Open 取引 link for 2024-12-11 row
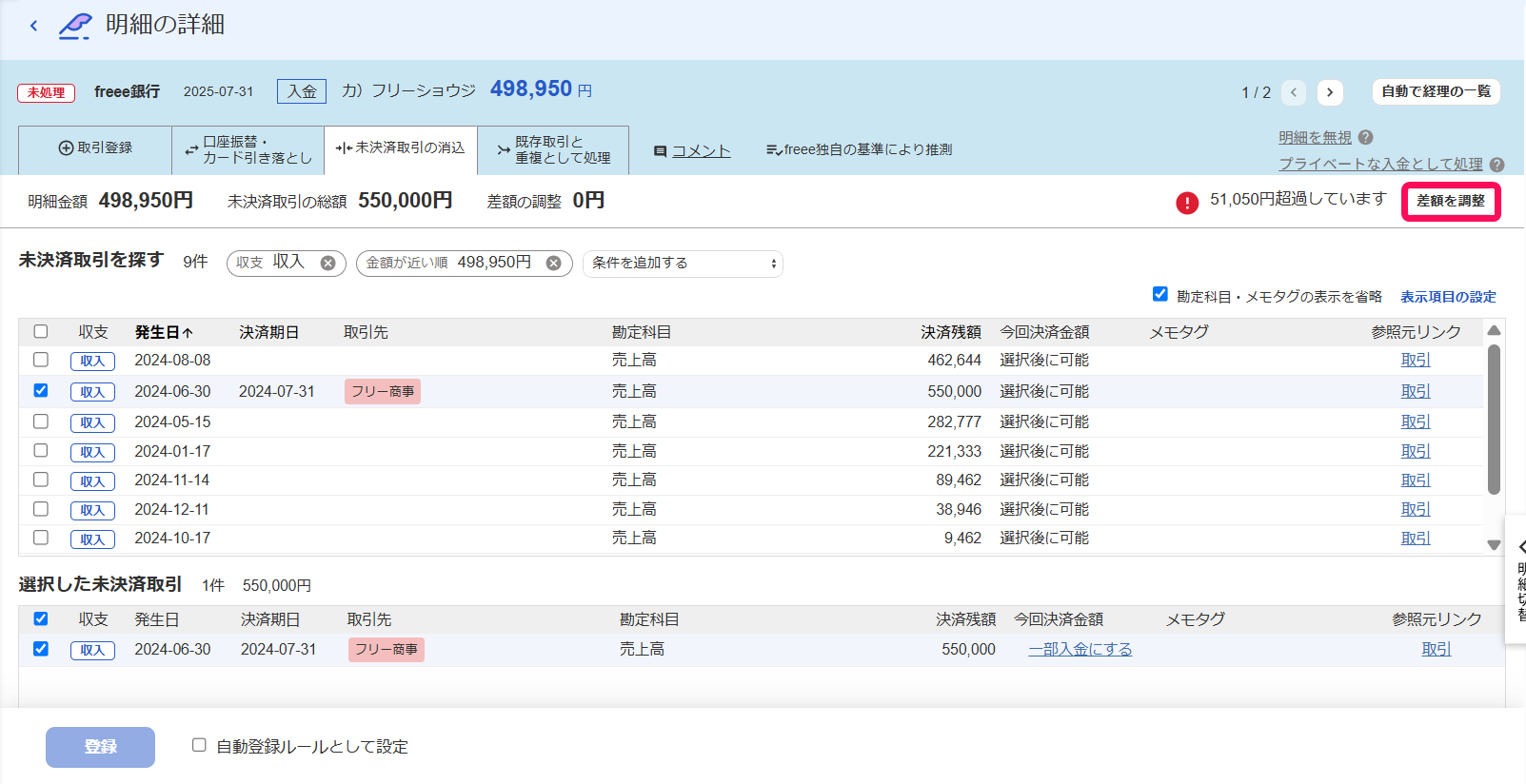Screen dimensions: 1526x784 pyautogui.click(x=1416, y=510)
